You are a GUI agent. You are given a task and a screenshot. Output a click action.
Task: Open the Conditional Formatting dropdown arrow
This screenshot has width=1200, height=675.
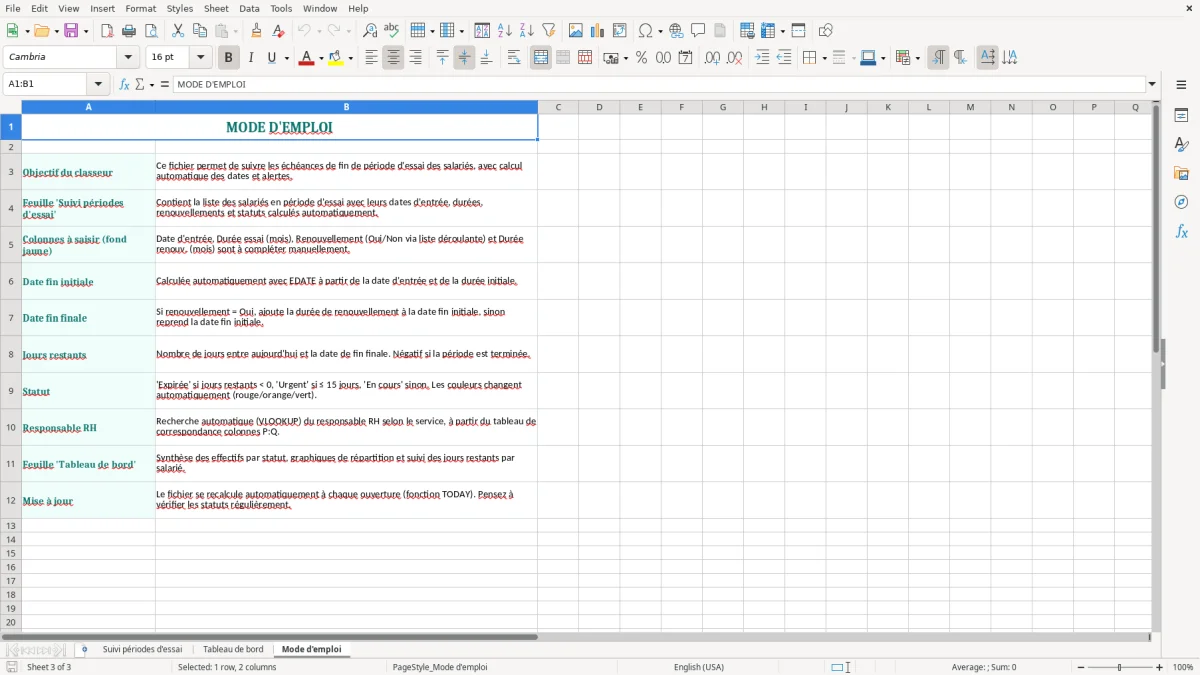click(918, 58)
